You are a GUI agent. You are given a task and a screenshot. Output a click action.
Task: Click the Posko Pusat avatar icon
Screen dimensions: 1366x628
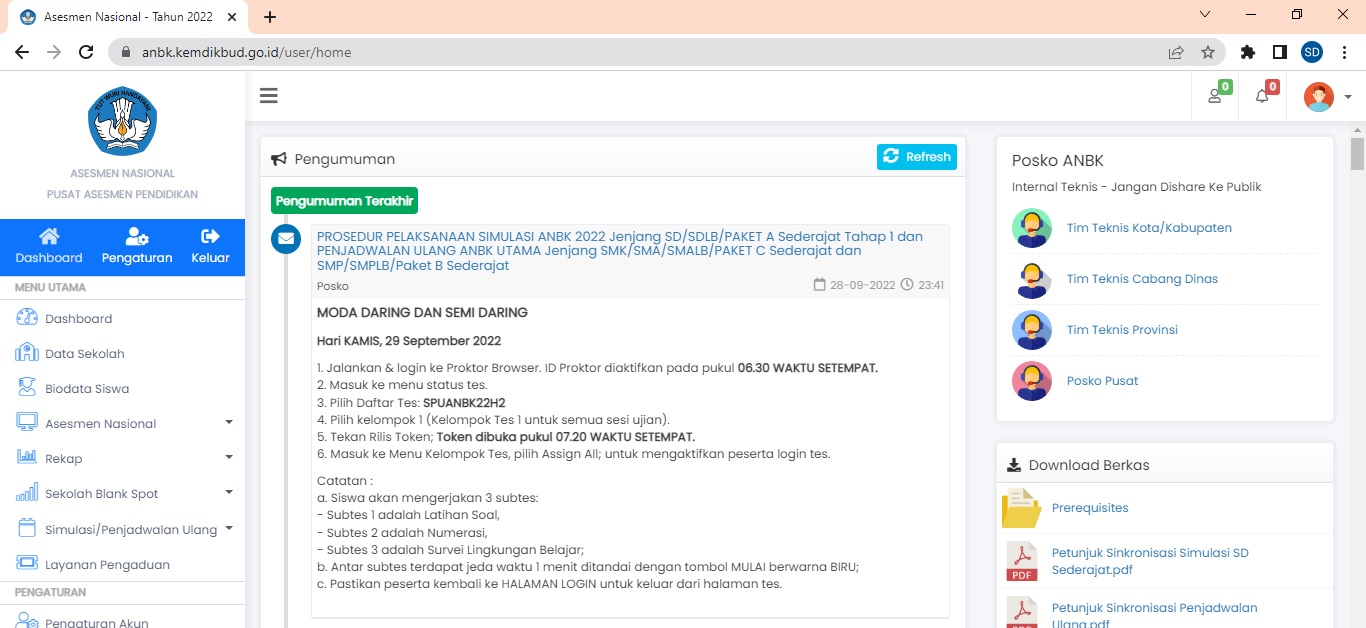coord(1032,381)
